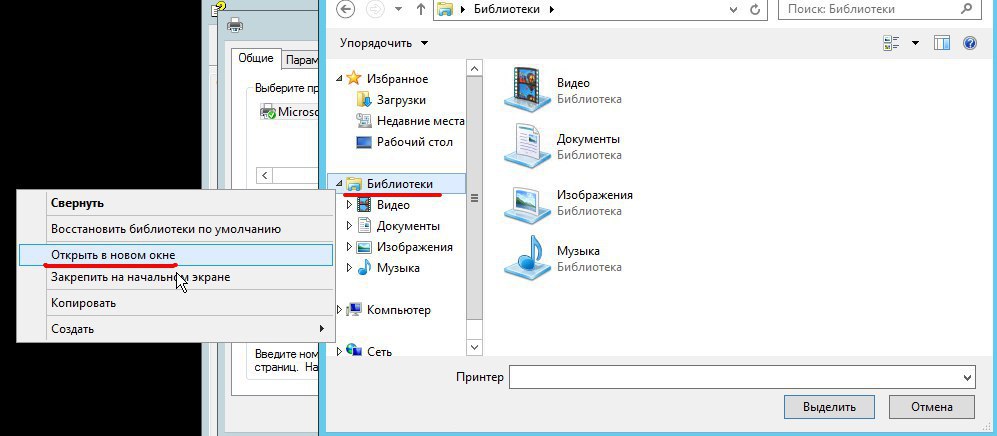
Task: Choose Открыть в новом окне menu item
Action: pyautogui.click(x=113, y=255)
